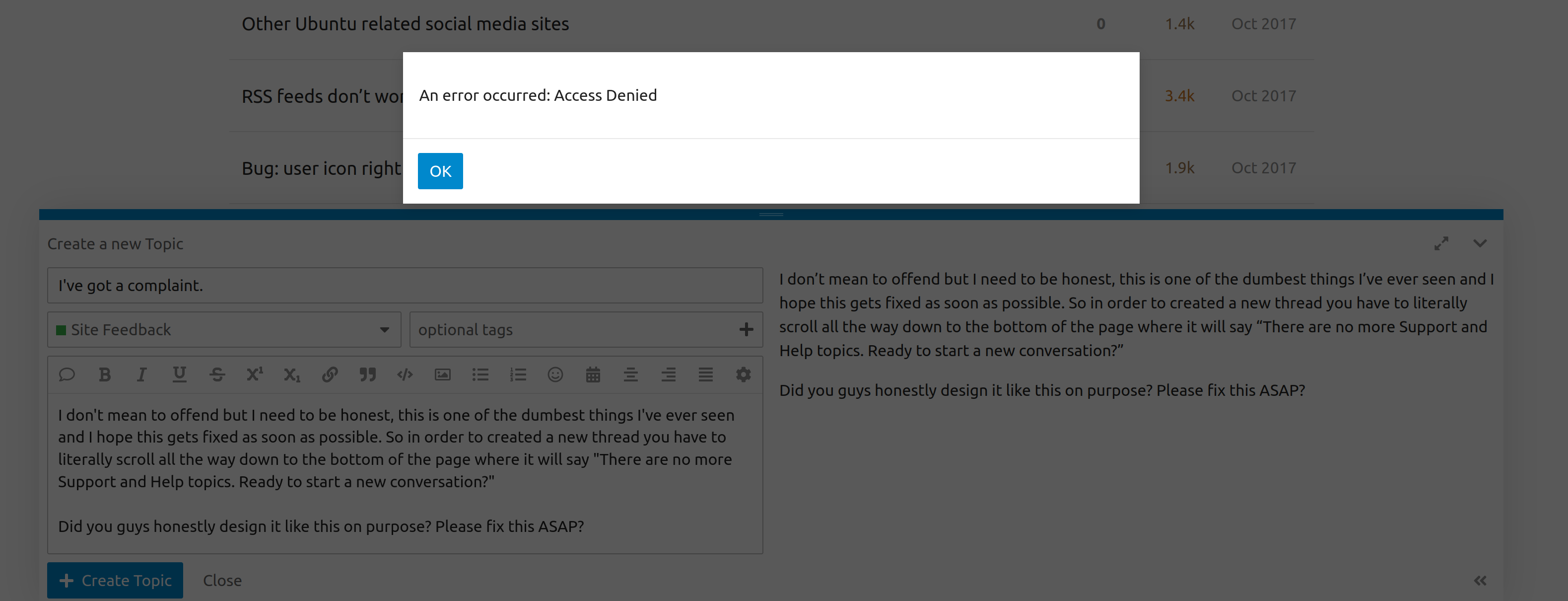Image resolution: width=1568 pixels, height=601 pixels.
Task: Click OK on the Access Denied dialog
Action: pyautogui.click(x=440, y=171)
